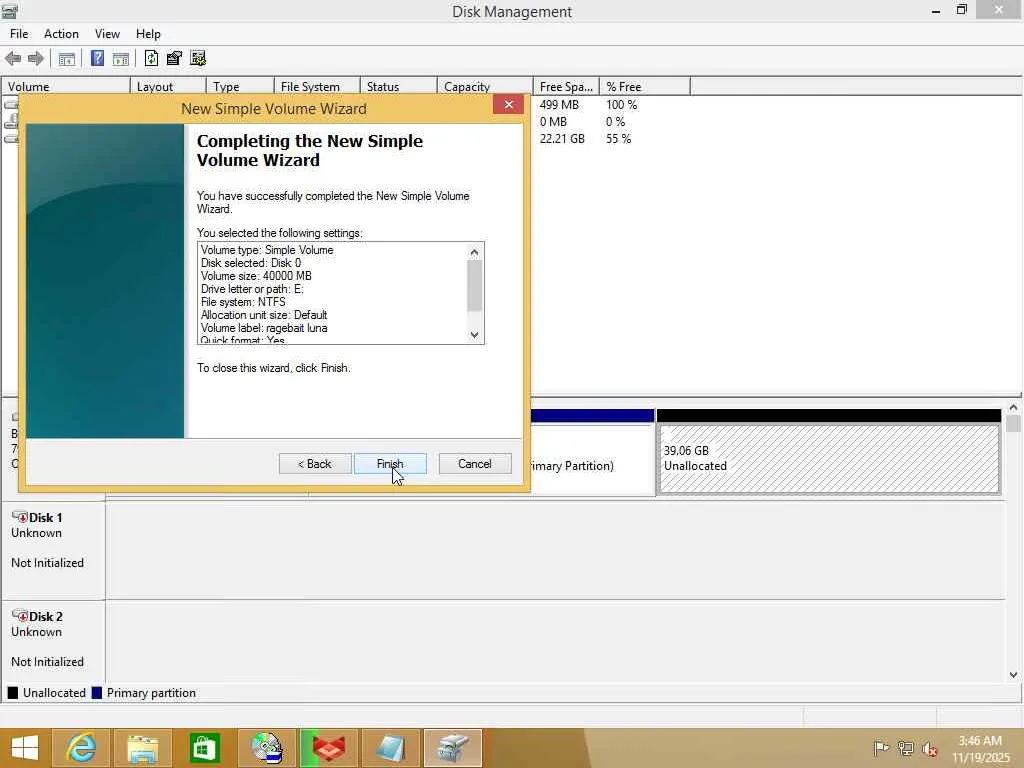This screenshot has width=1024, height=768.
Task: Launch Internet Explorer from taskbar
Action: [82, 748]
